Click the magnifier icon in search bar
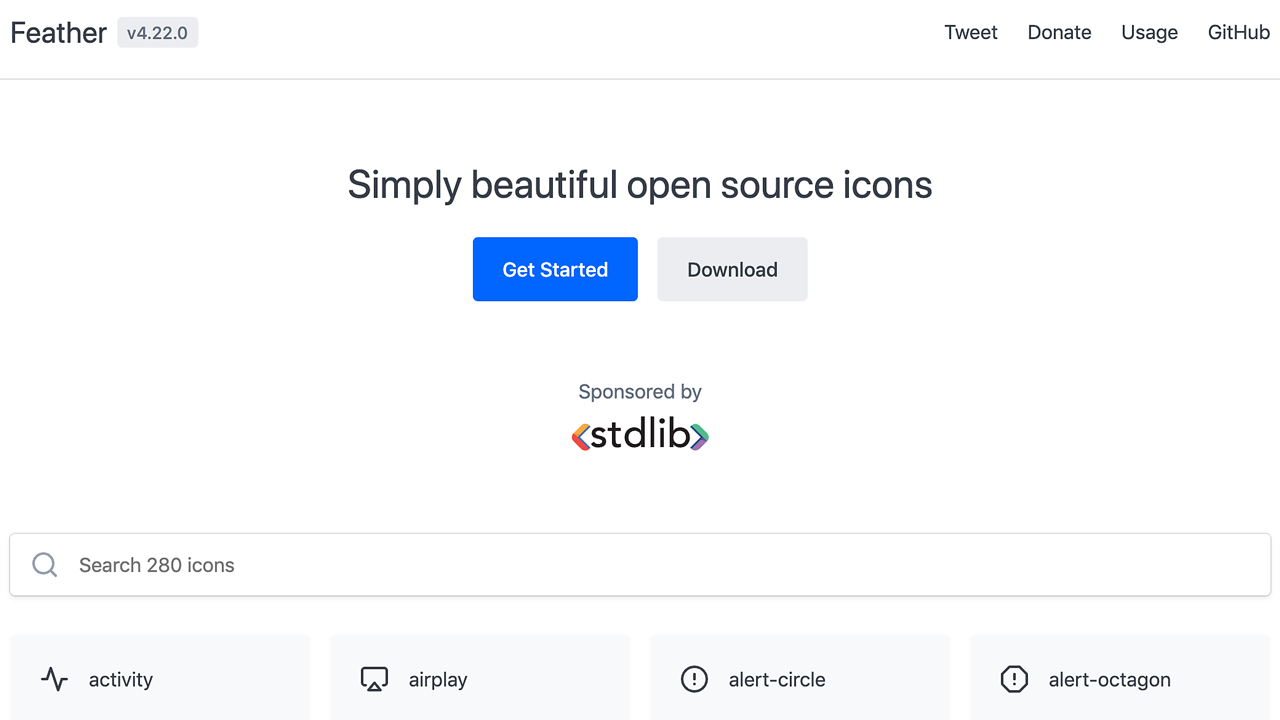 [x=45, y=565]
